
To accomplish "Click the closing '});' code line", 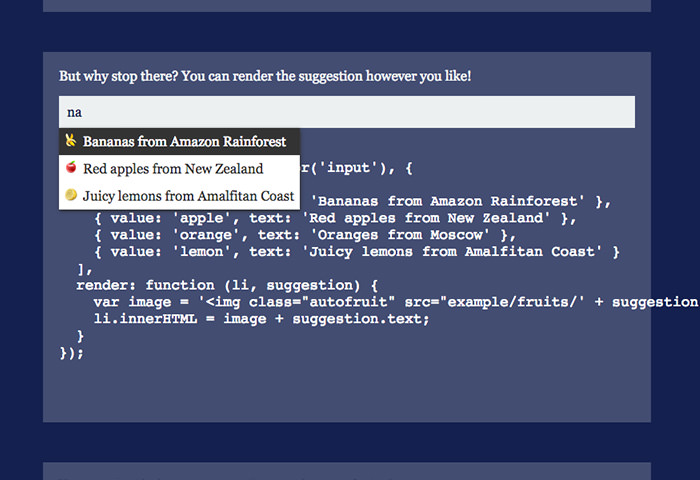I will click(x=71, y=353).
